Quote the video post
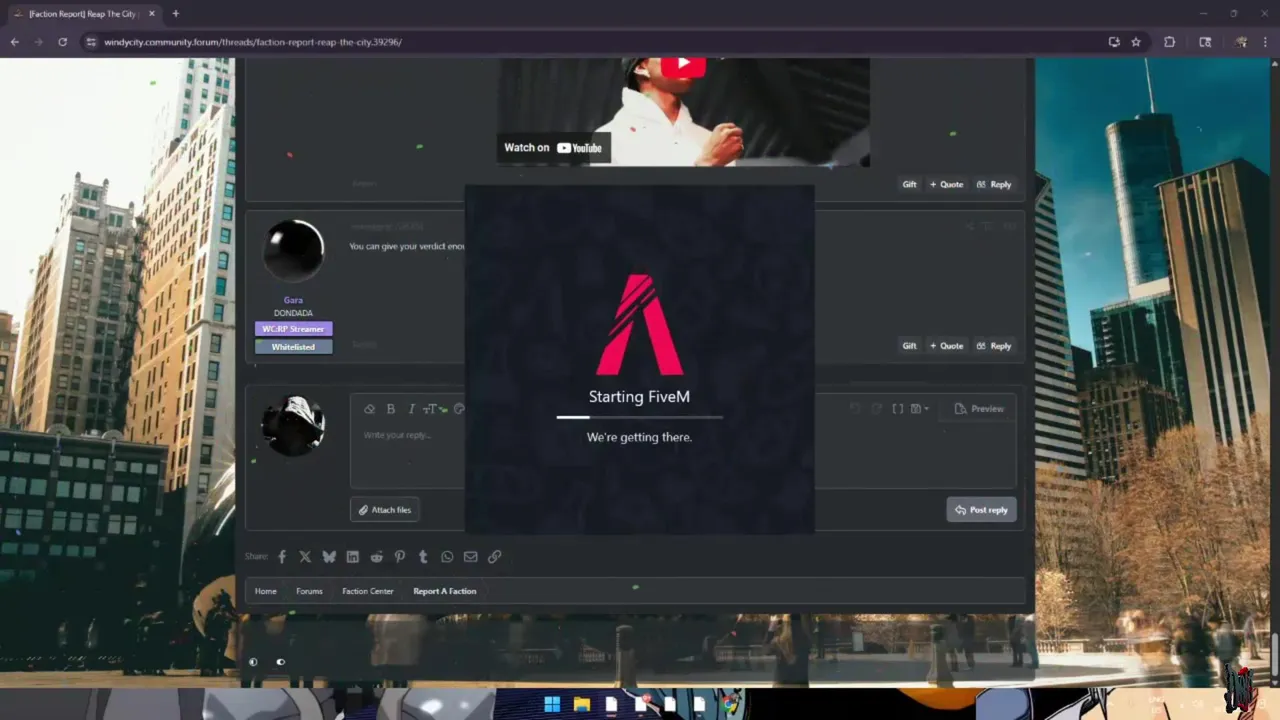 946,184
